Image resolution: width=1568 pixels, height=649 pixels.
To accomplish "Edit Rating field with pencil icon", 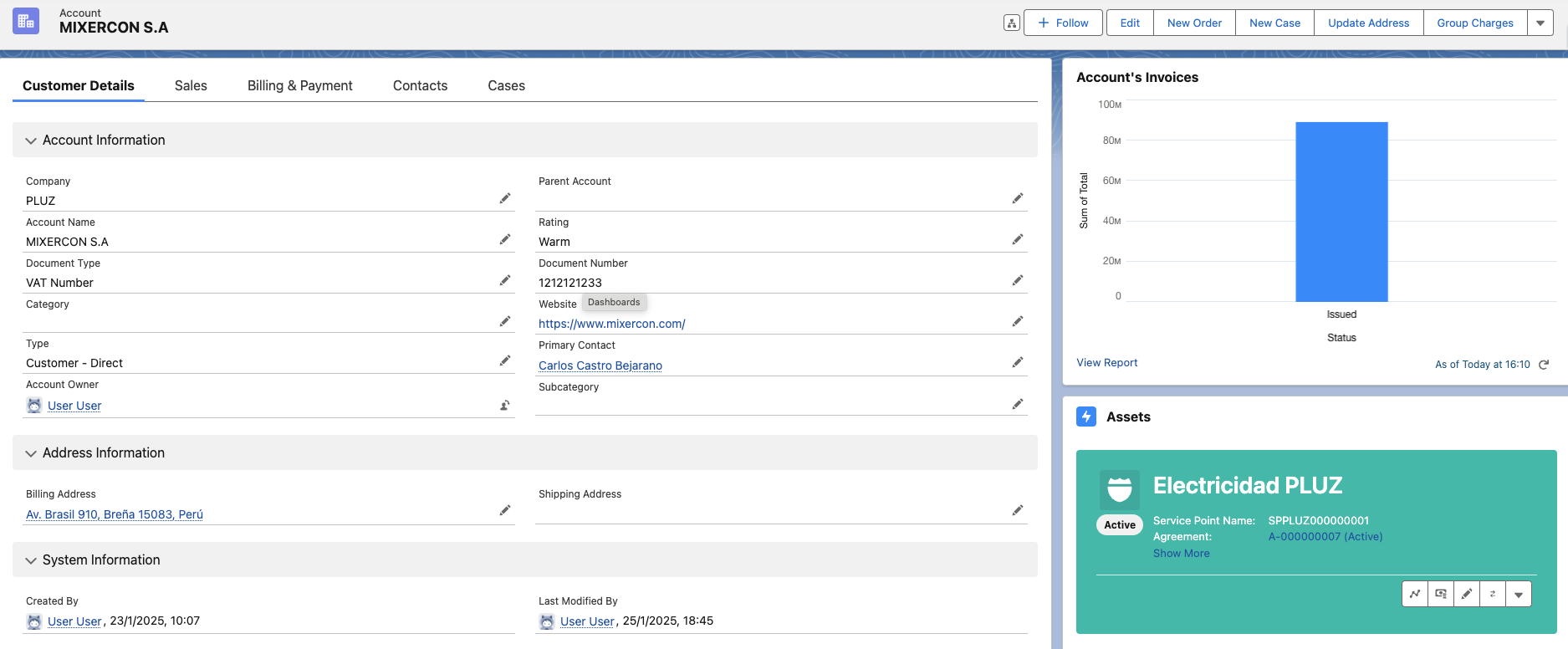I will pyautogui.click(x=1018, y=239).
